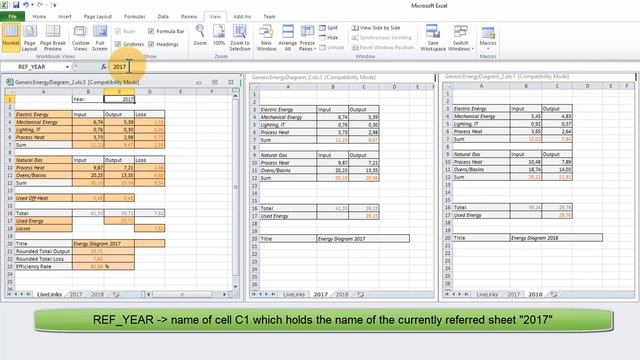Click Energy Diagram 2018 cell in right window

coord(556,238)
